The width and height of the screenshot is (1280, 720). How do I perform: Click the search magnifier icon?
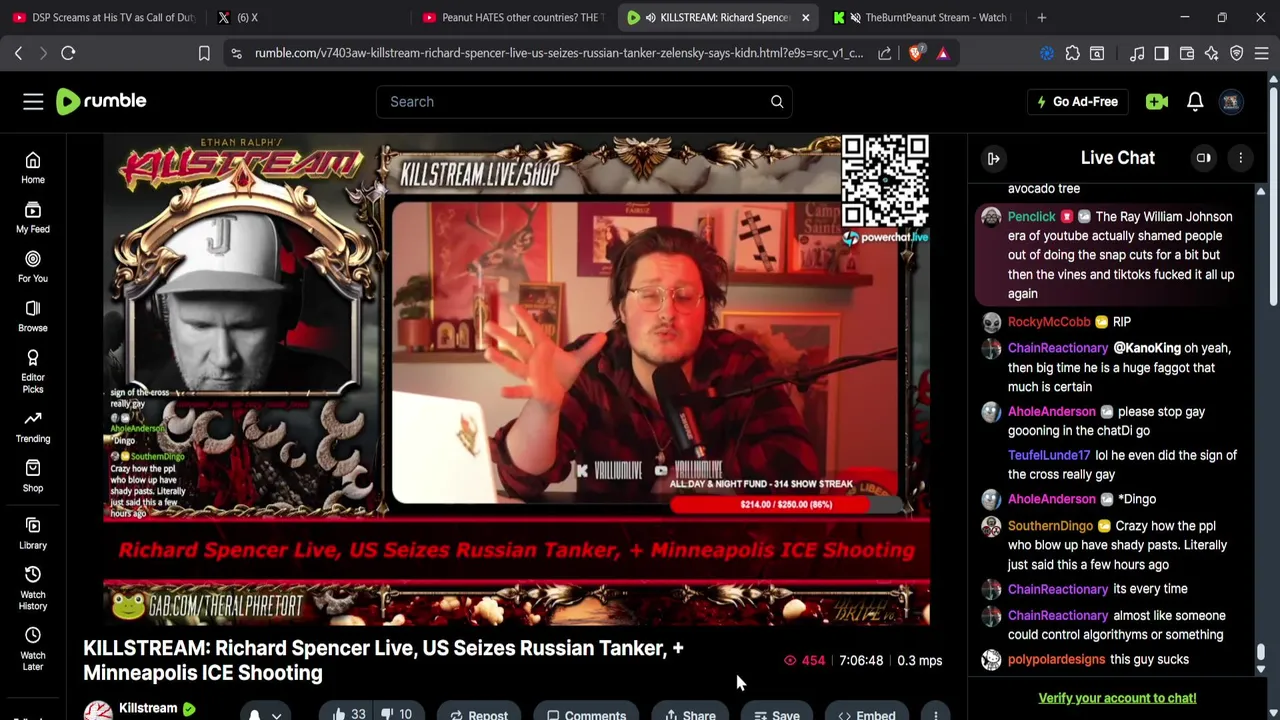coord(777,101)
